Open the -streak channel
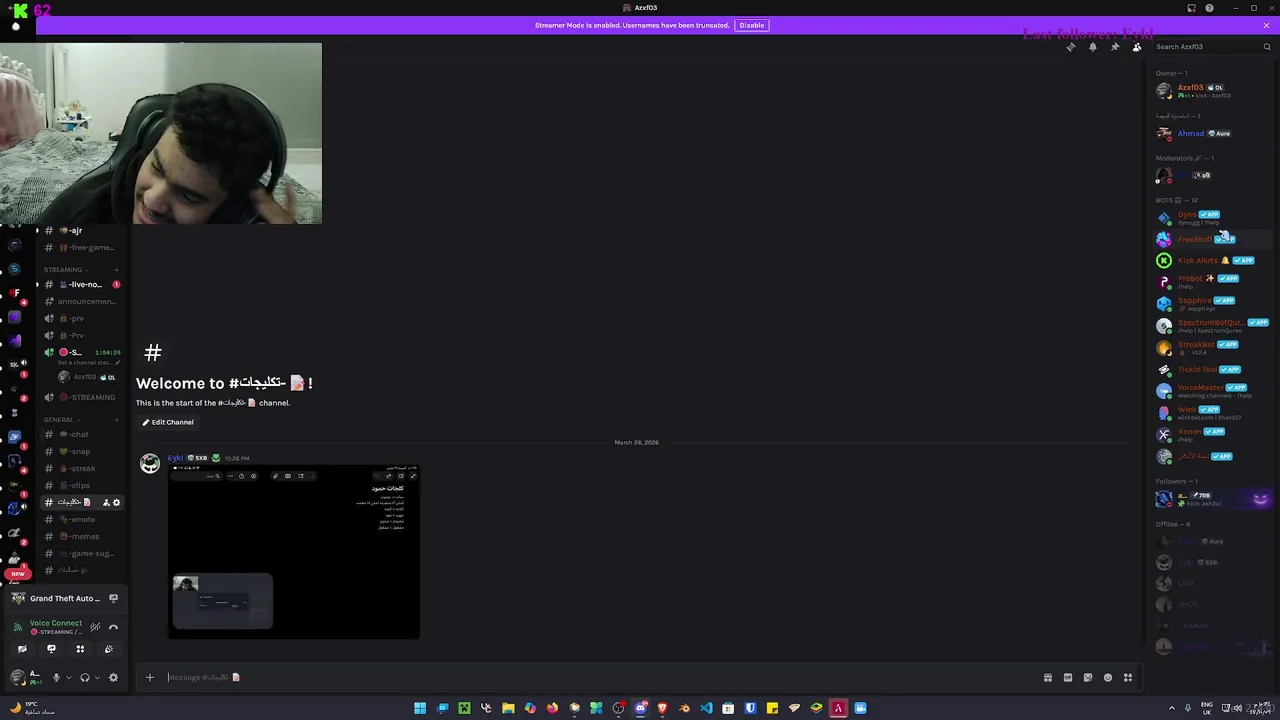This screenshot has height=720, width=1280. click(x=82, y=469)
